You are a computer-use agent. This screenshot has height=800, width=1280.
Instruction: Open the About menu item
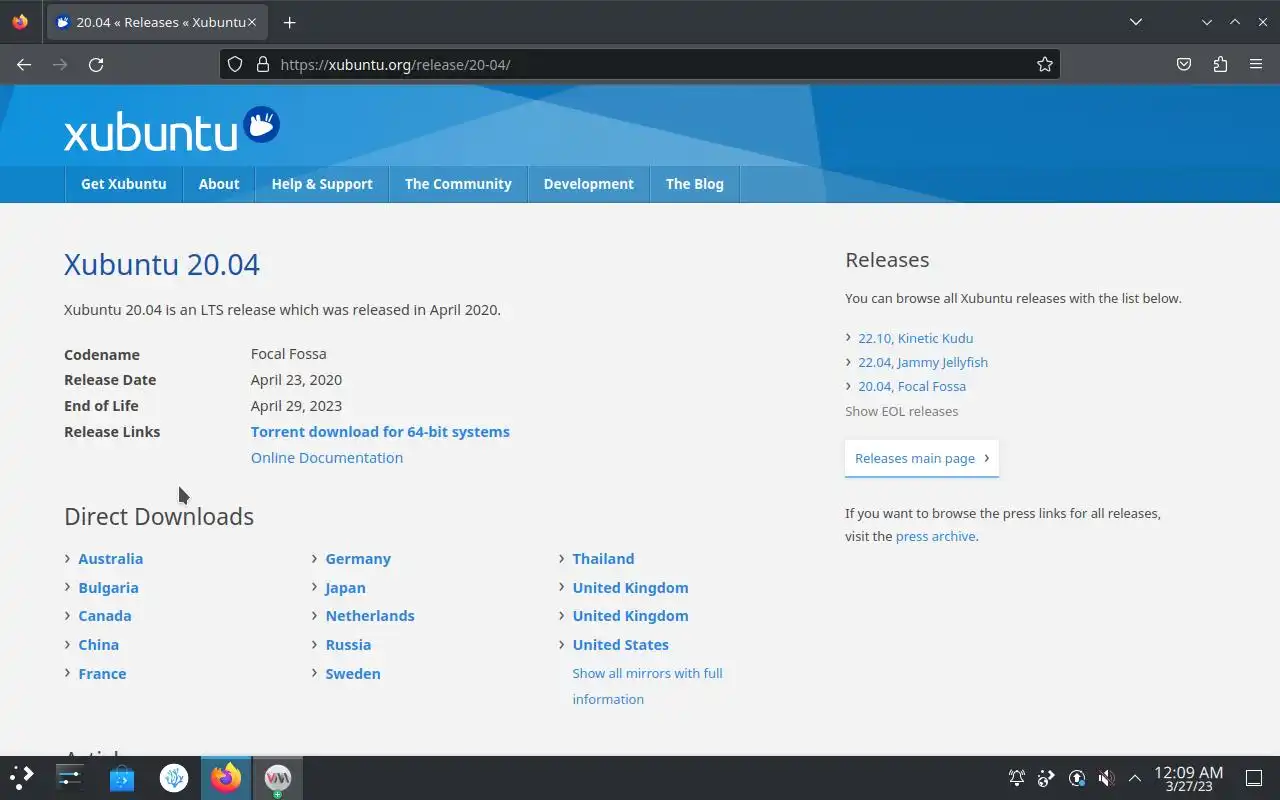pyautogui.click(x=219, y=184)
